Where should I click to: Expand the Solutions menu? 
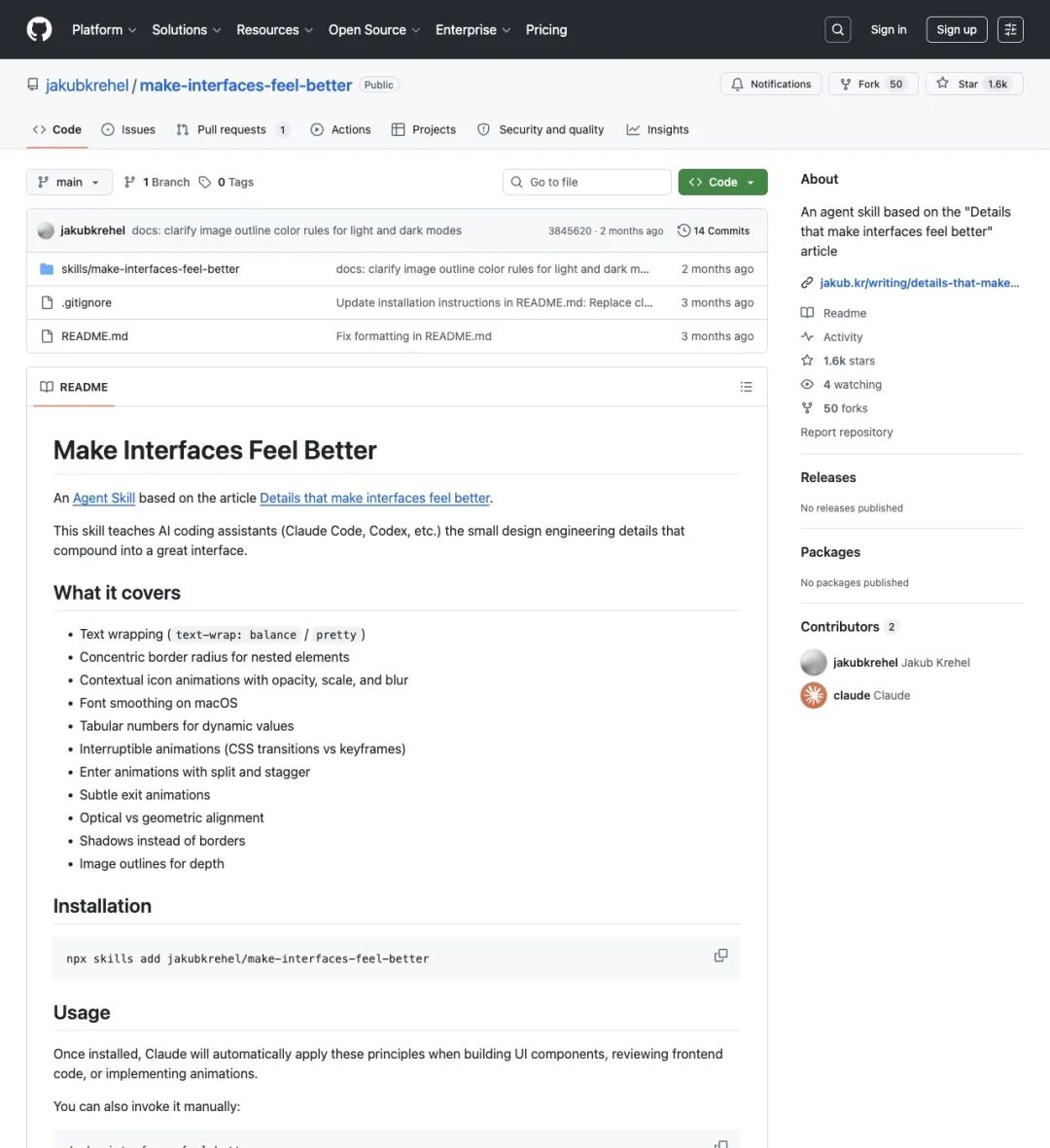point(186,29)
